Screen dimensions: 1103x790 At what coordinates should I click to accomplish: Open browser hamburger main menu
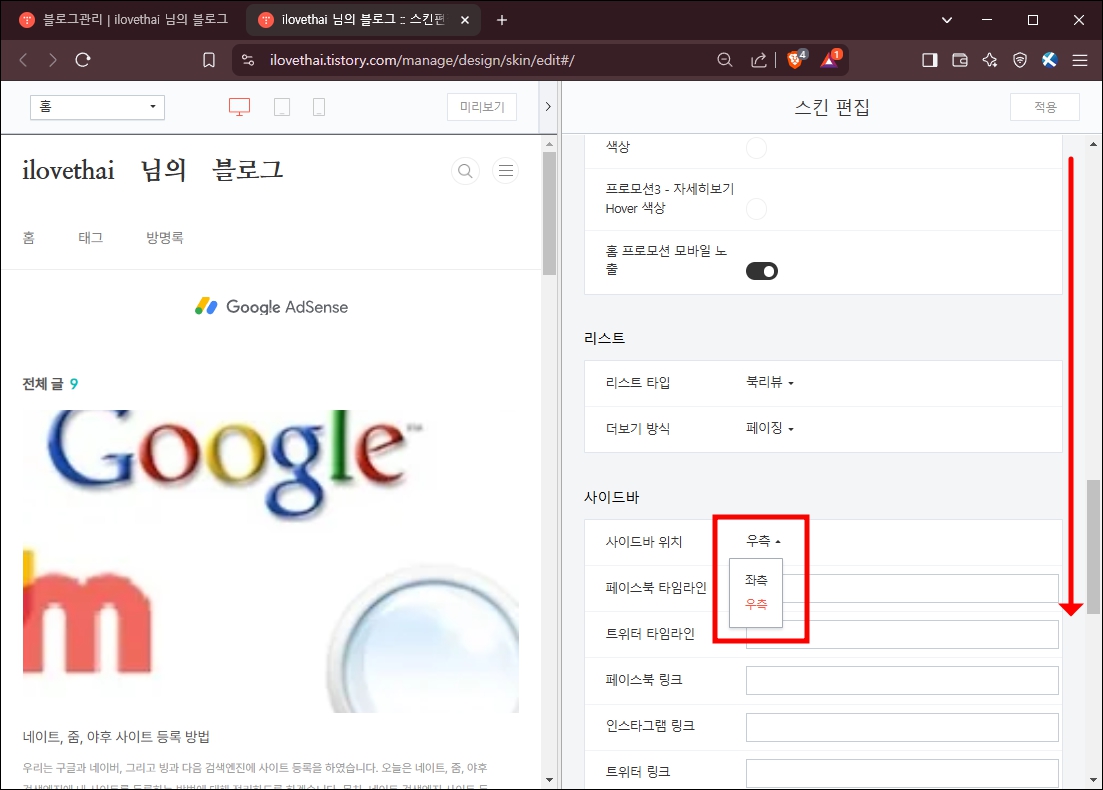1080,60
